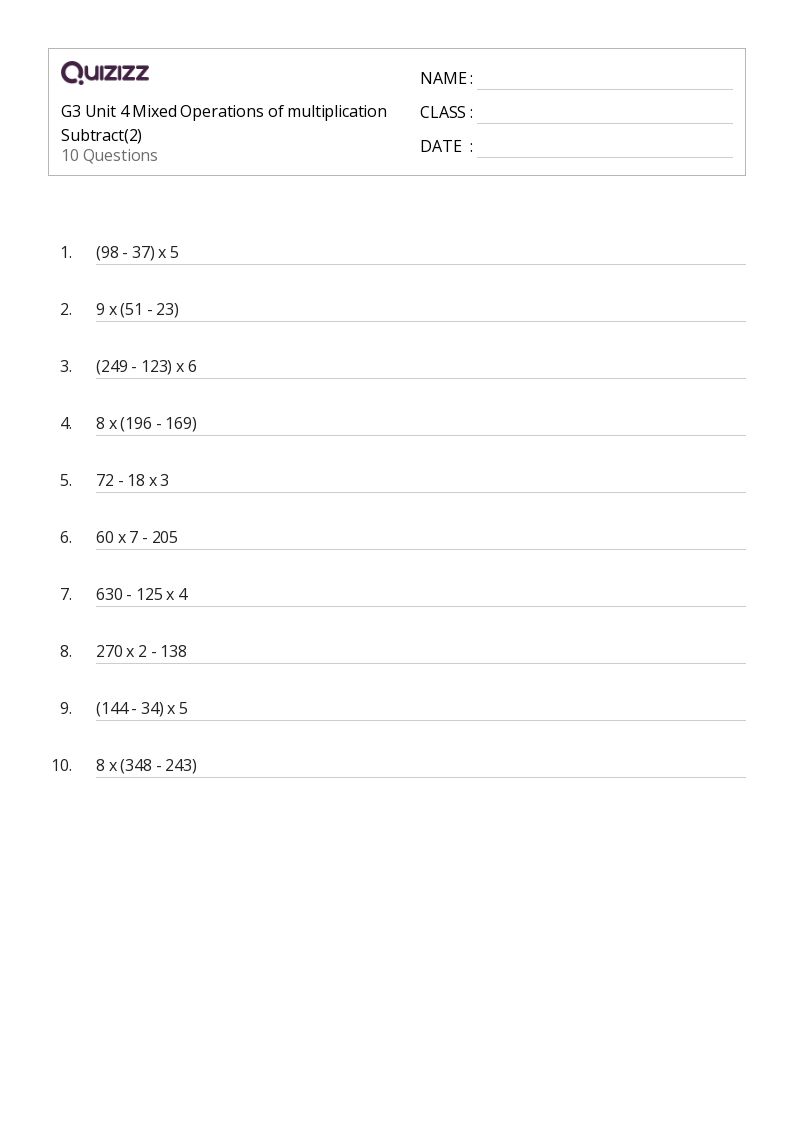Select the expression 8 x (196 - 169)

[x=146, y=424]
